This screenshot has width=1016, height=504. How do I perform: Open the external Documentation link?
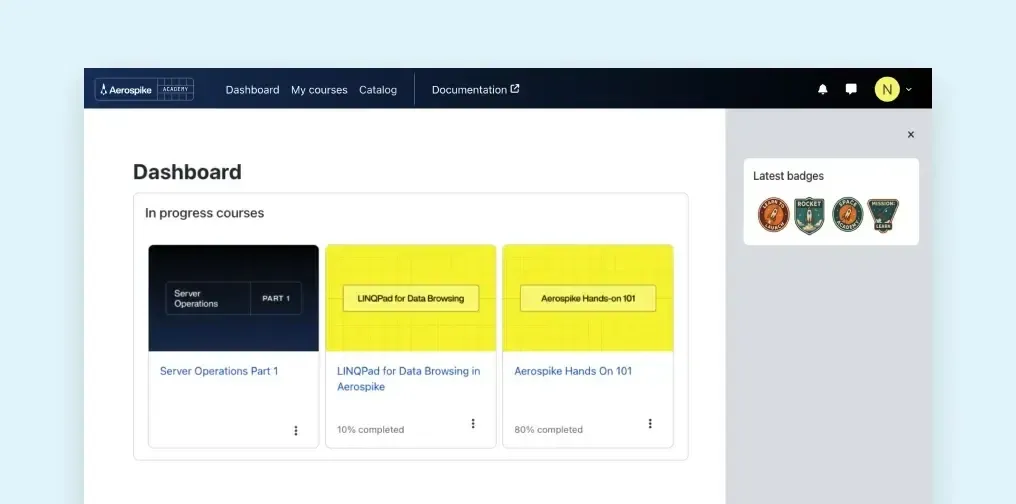click(x=476, y=90)
